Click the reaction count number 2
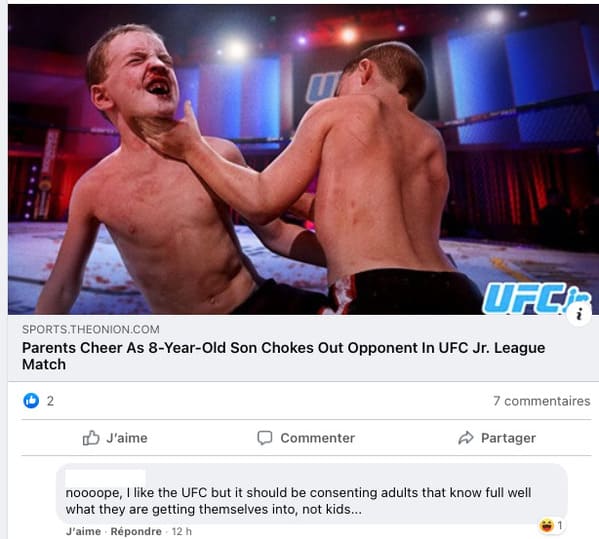599x539 pixels. 50,401
